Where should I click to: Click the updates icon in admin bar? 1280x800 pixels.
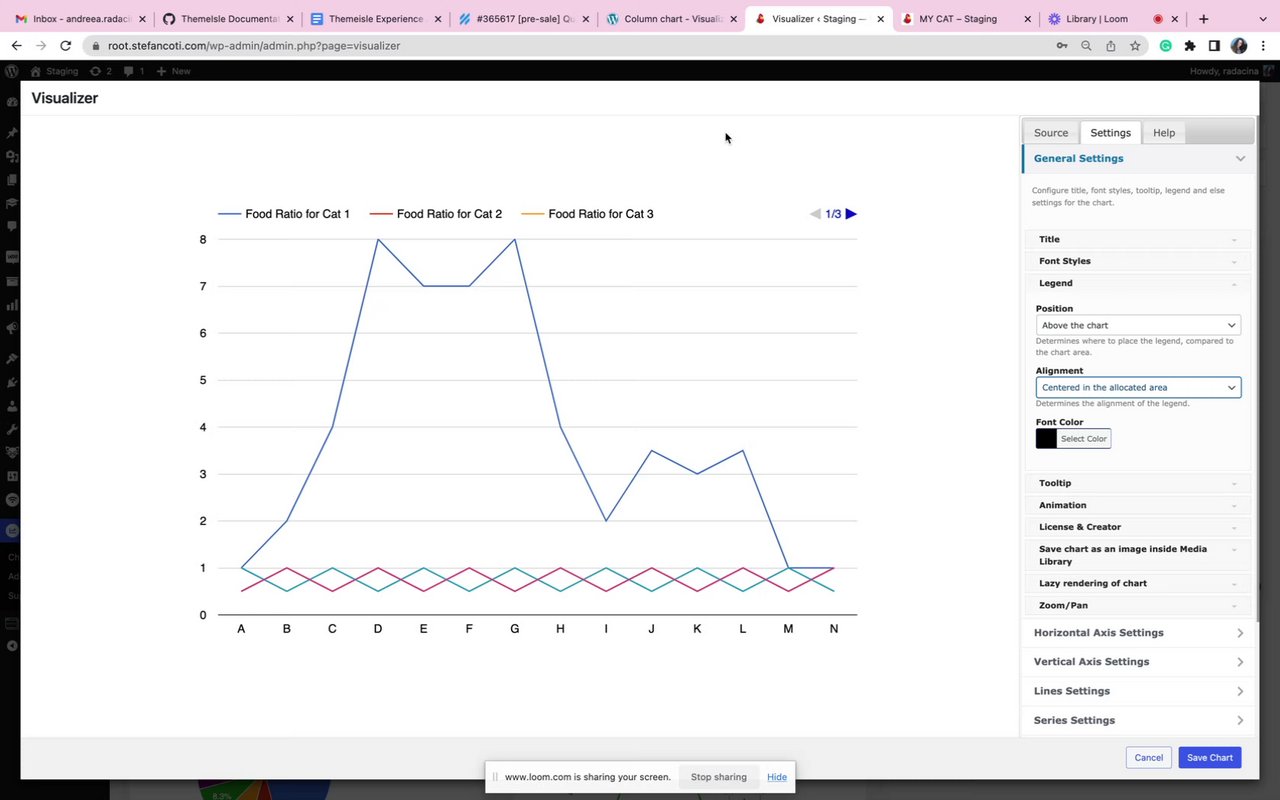100,71
